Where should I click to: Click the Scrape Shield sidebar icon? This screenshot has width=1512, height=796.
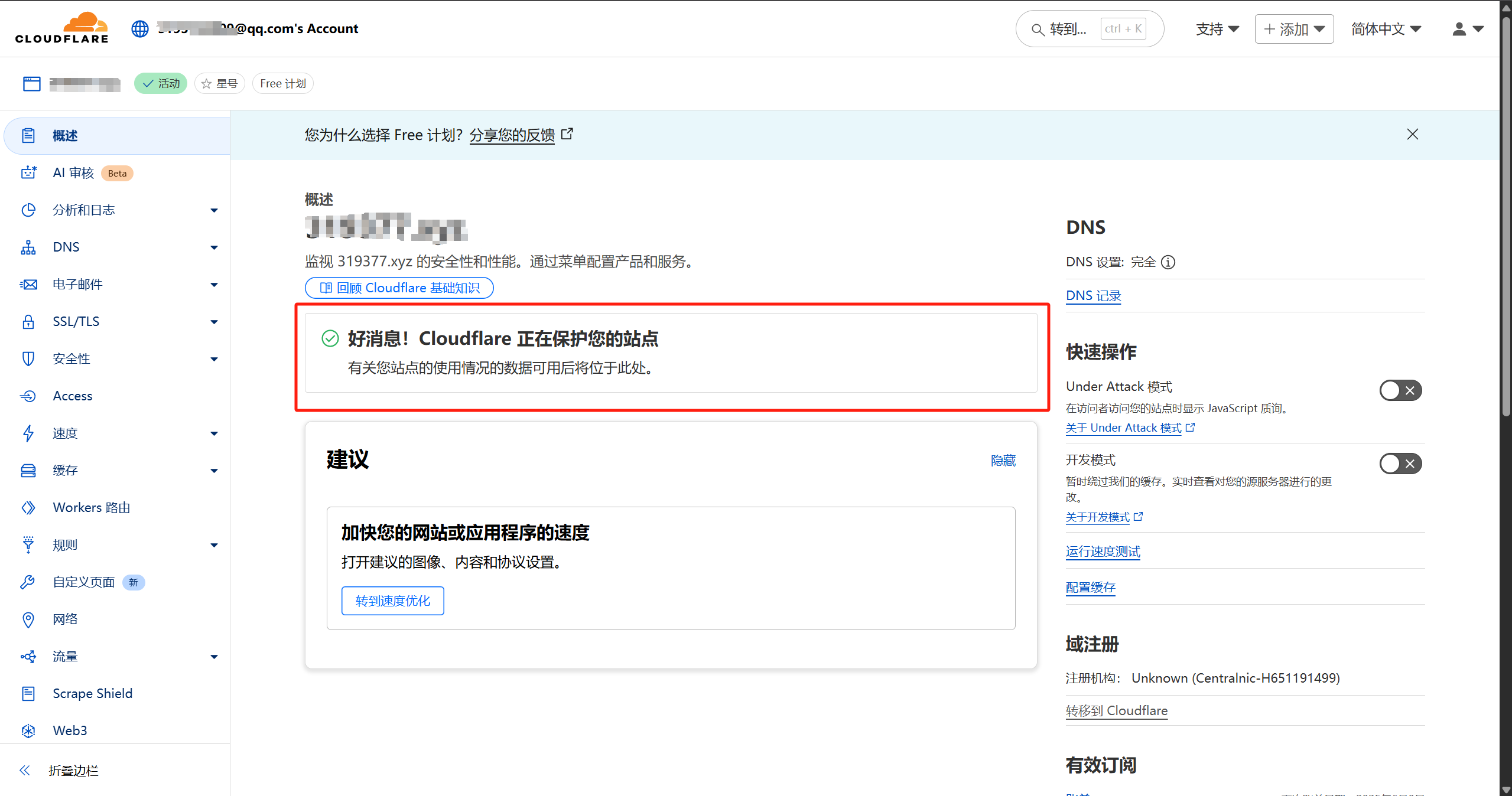coord(28,693)
